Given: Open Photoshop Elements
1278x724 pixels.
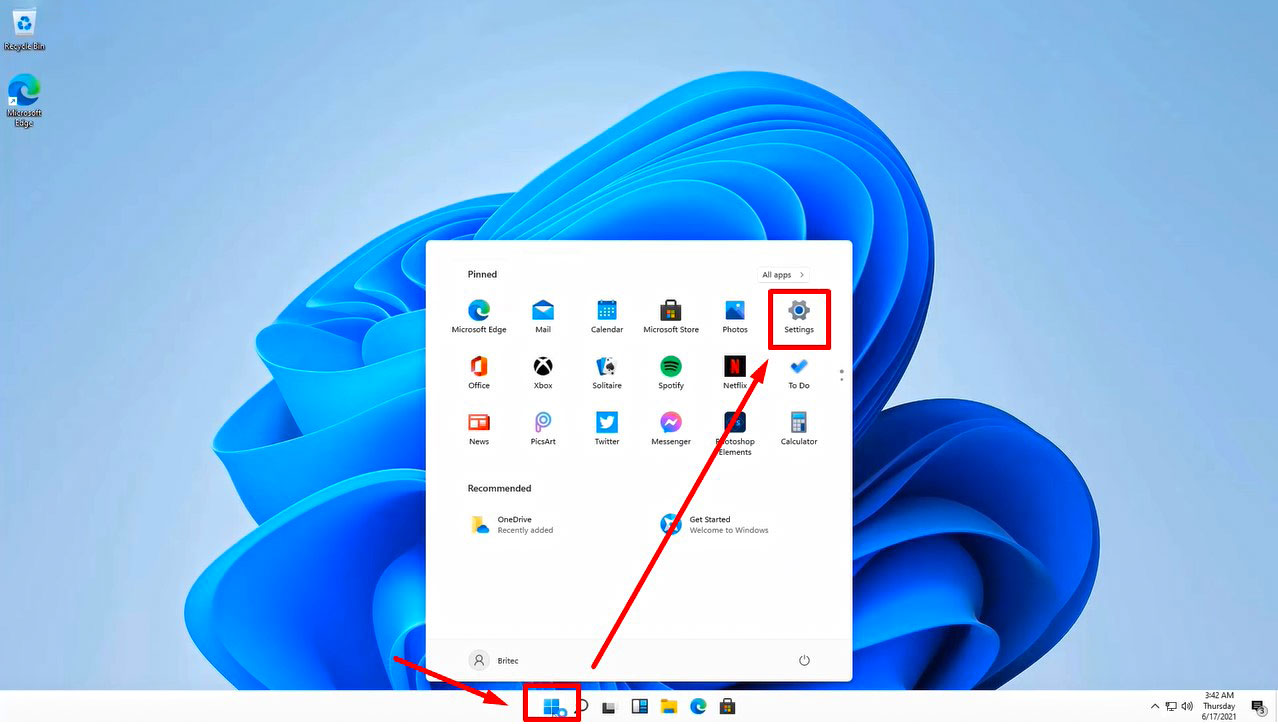Looking at the screenshot, I should point(735,434).
